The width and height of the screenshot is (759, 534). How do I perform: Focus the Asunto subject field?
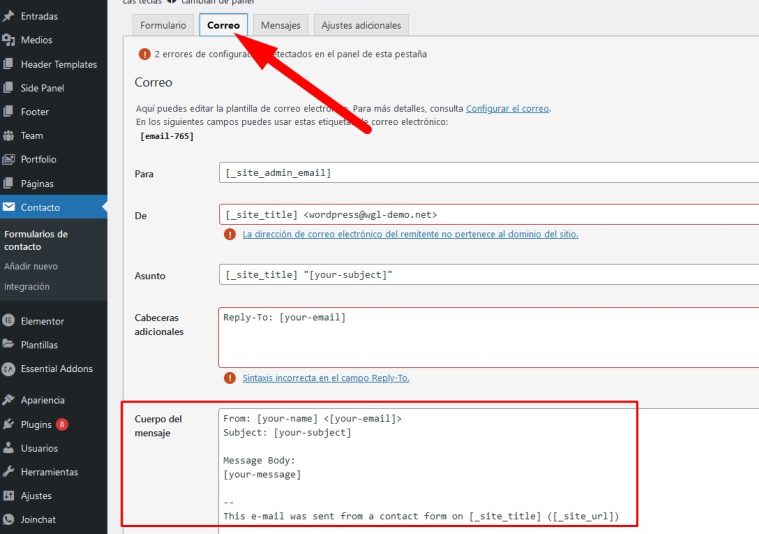coord(488,275)
